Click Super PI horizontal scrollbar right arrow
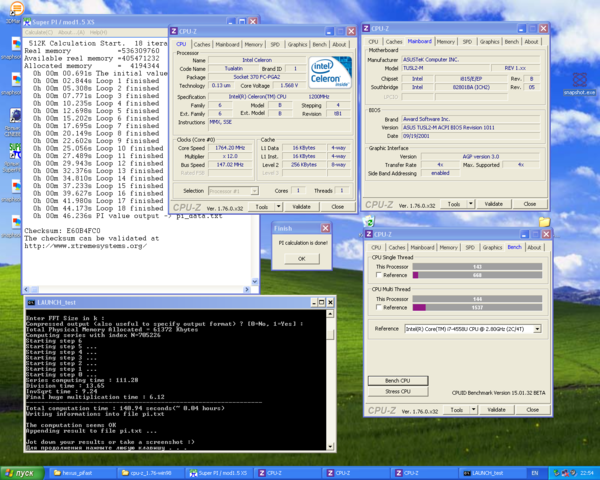This screenshot has height=480, width=600. [247, 289]
